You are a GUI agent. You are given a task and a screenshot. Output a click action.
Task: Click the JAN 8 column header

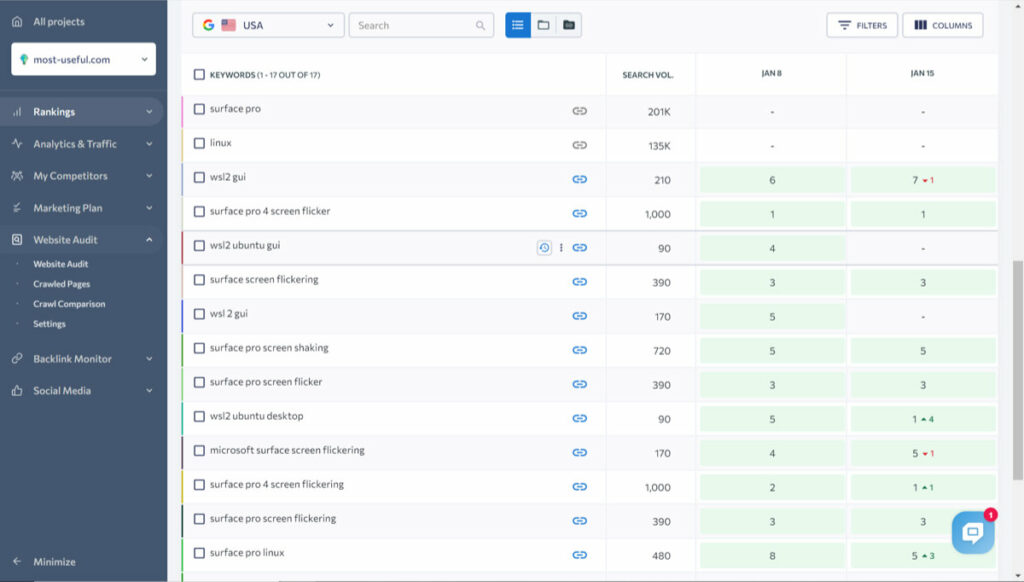click(x=771, y=73)
